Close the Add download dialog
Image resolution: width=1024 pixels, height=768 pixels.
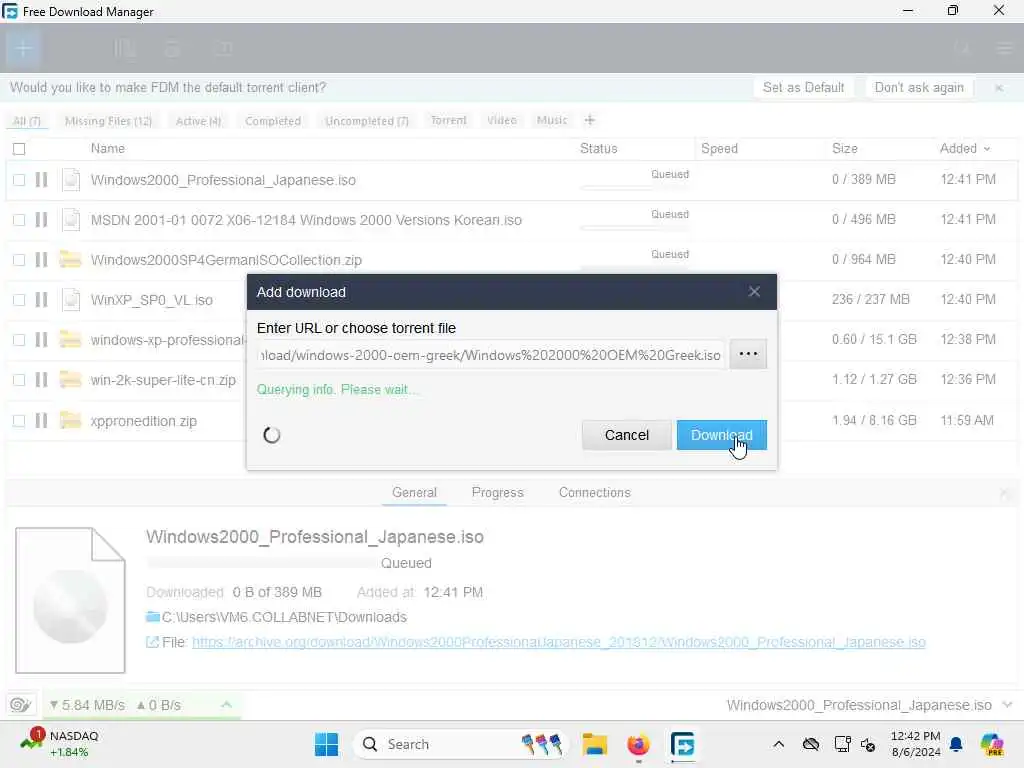(x=754, y=291)
